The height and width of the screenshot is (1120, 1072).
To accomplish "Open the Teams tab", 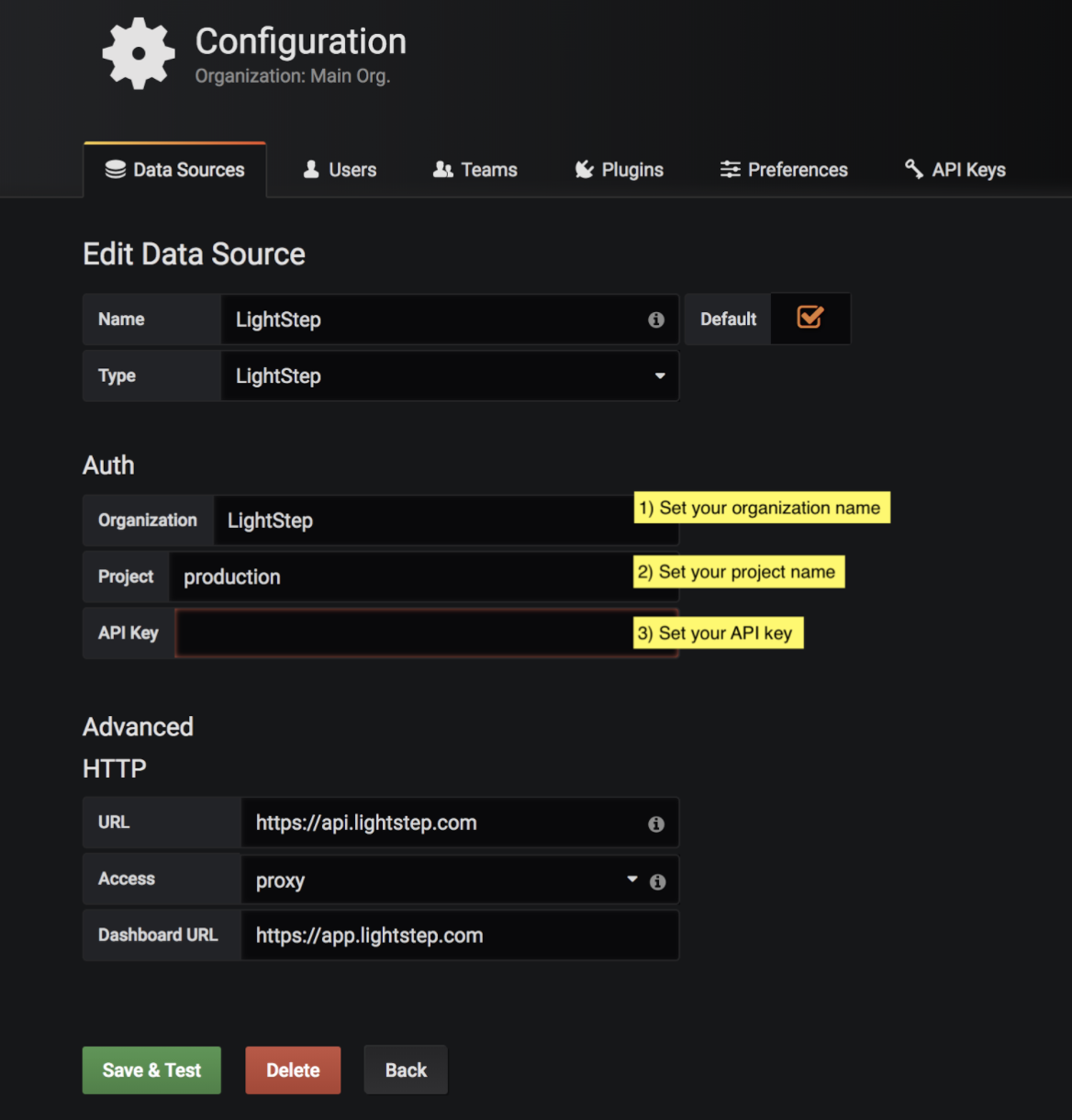I will 475,170.
